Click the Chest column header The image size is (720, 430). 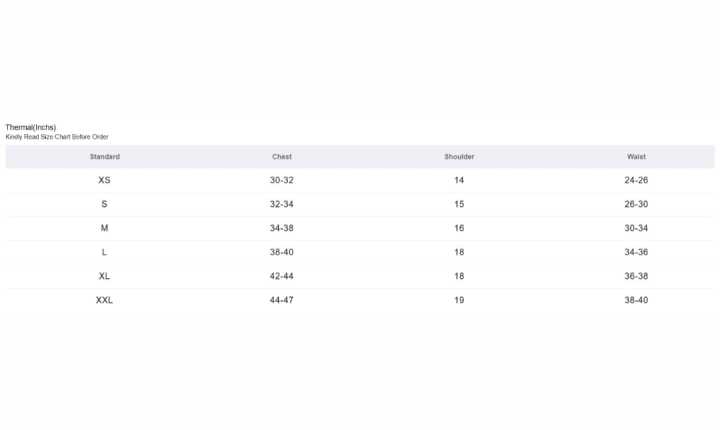click(x=282, y=157)
